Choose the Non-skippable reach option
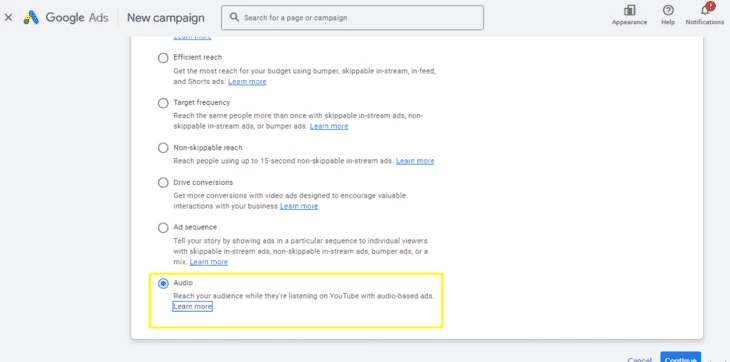The image size is (730, 362). pos(163,148)
